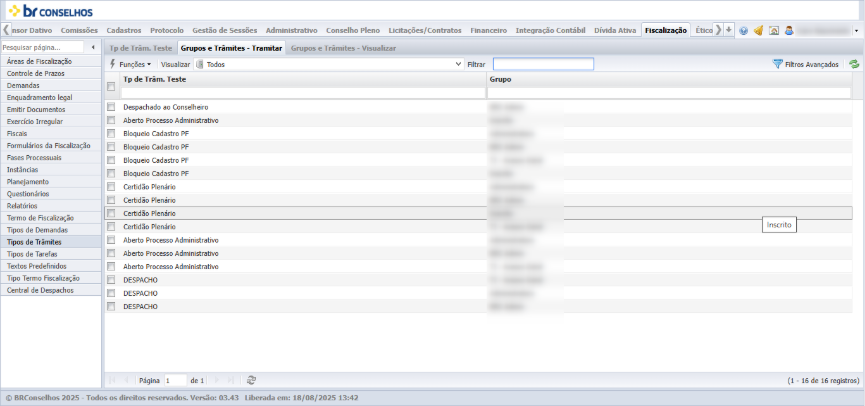The width and height of the screenshot is (865, 406).
Task: Open the help icon in top bar
Action: pyautogui.click(x=744, y=31)
